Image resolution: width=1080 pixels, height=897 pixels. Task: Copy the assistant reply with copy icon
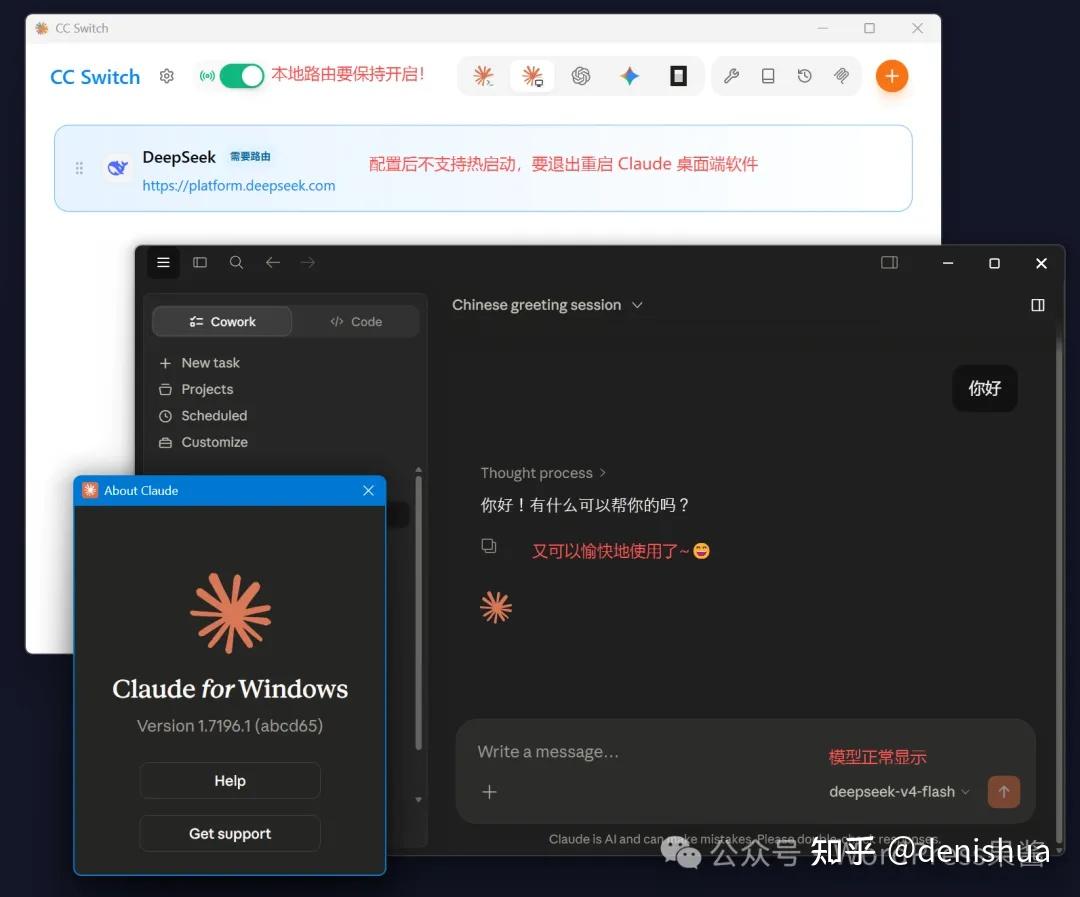click(488, 546)
